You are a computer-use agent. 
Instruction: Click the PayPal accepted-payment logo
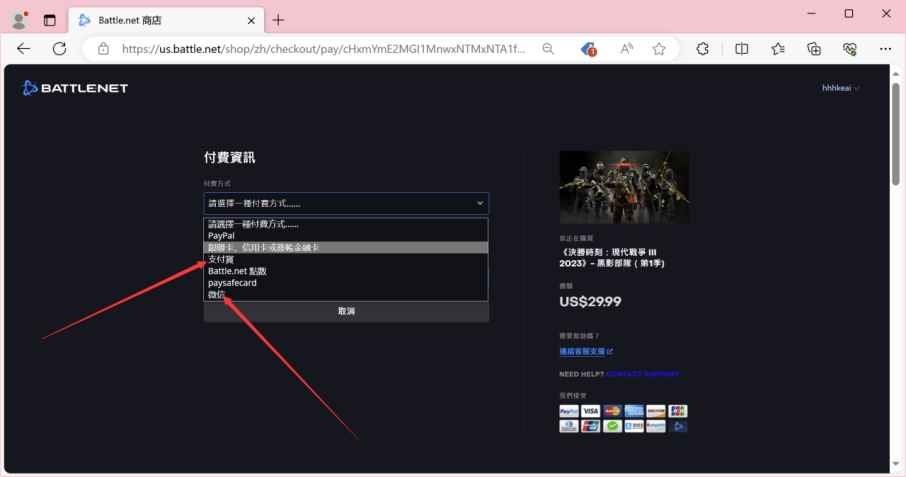569,411
